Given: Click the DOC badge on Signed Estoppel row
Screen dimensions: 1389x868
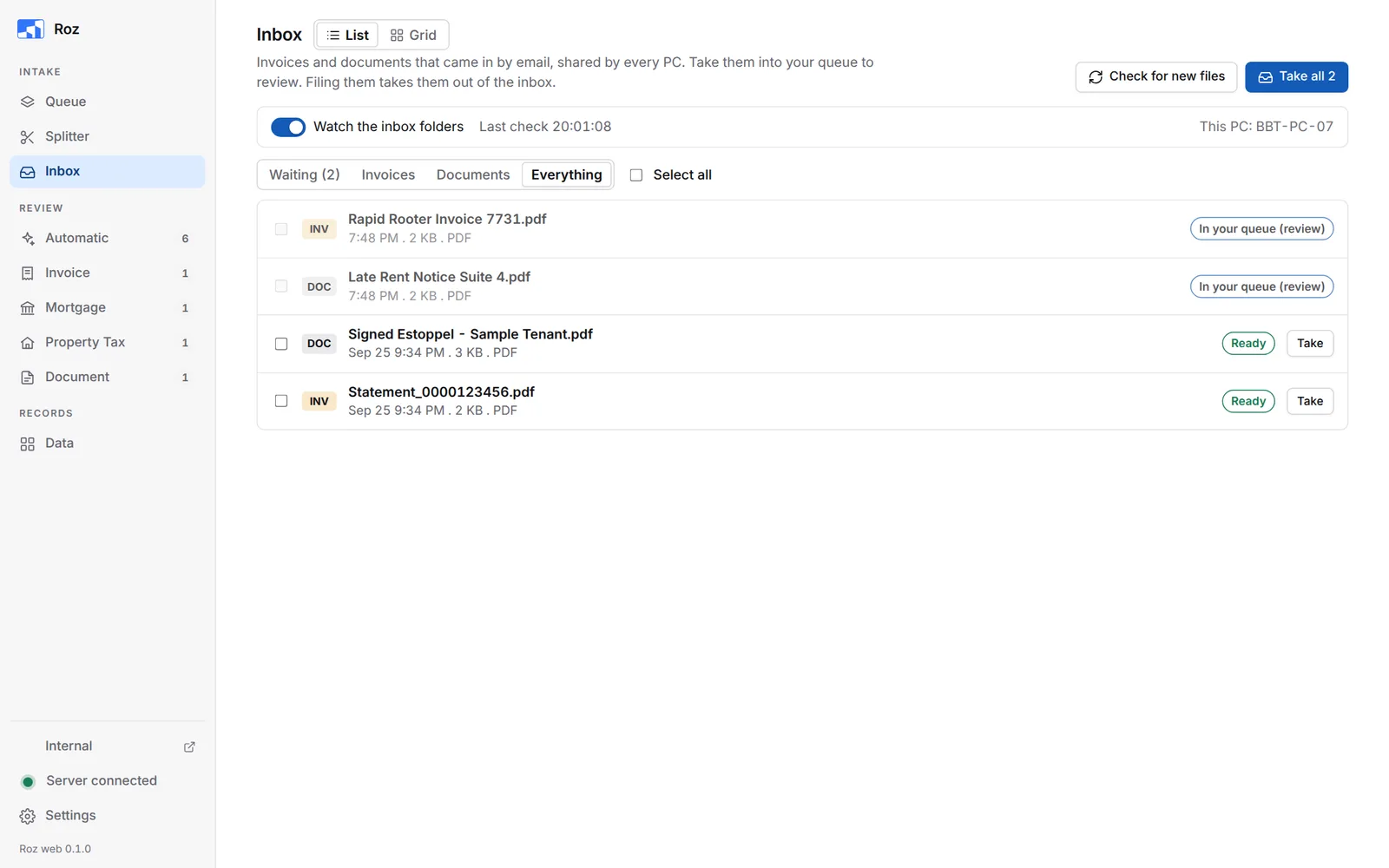Looking at the screenshot, I should [x=319, y=344].
